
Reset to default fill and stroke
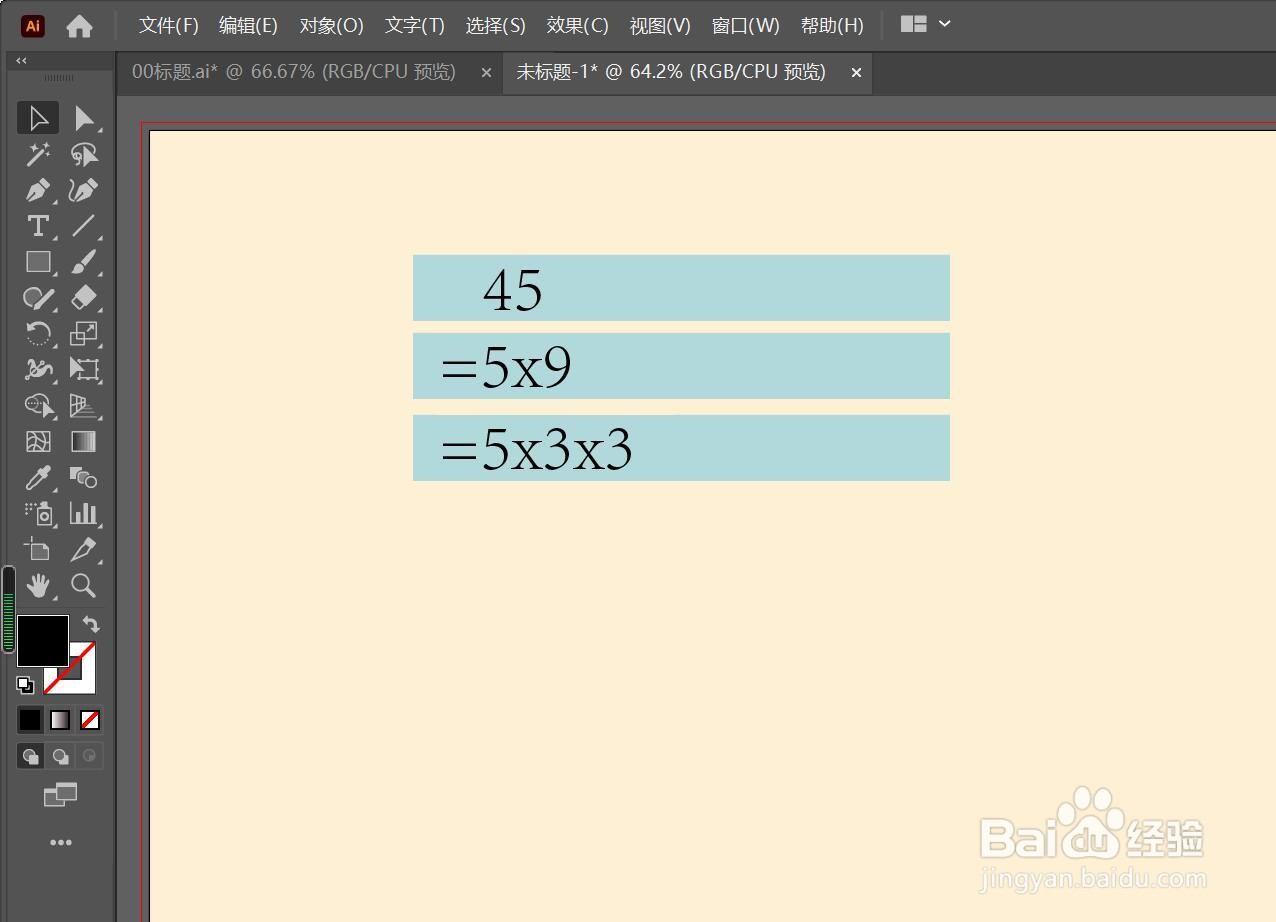coord(25,685)
